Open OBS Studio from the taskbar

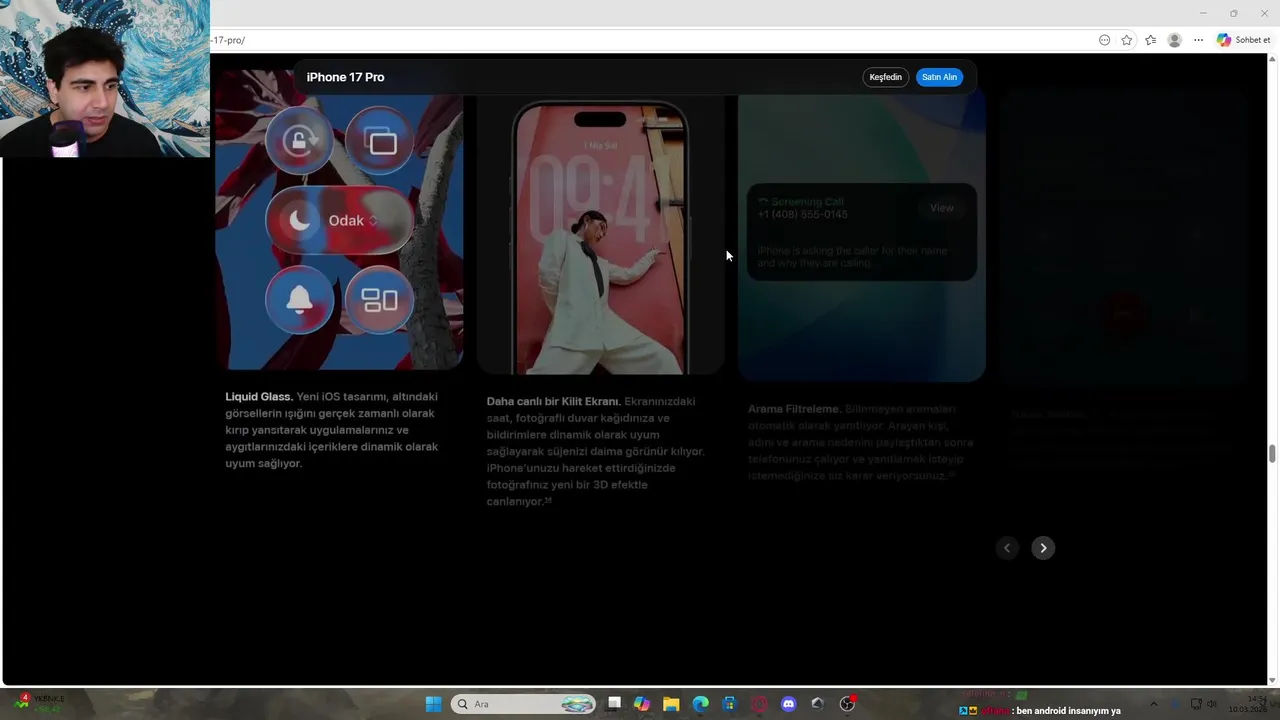click(x=847, y=704)
